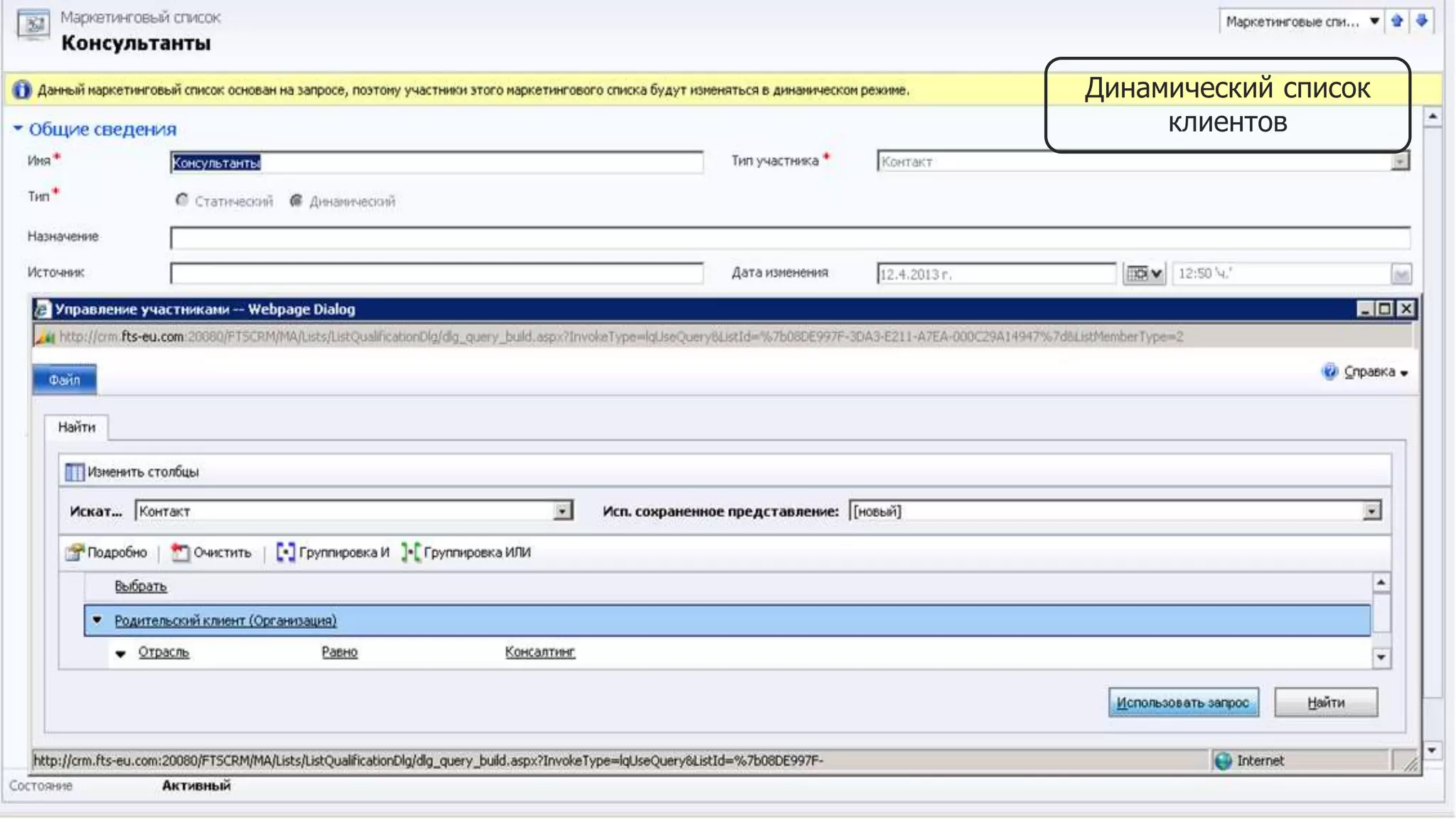Click the Подробно details icon
This screenshot has height=819, width=1456.
tap(74, 552)
